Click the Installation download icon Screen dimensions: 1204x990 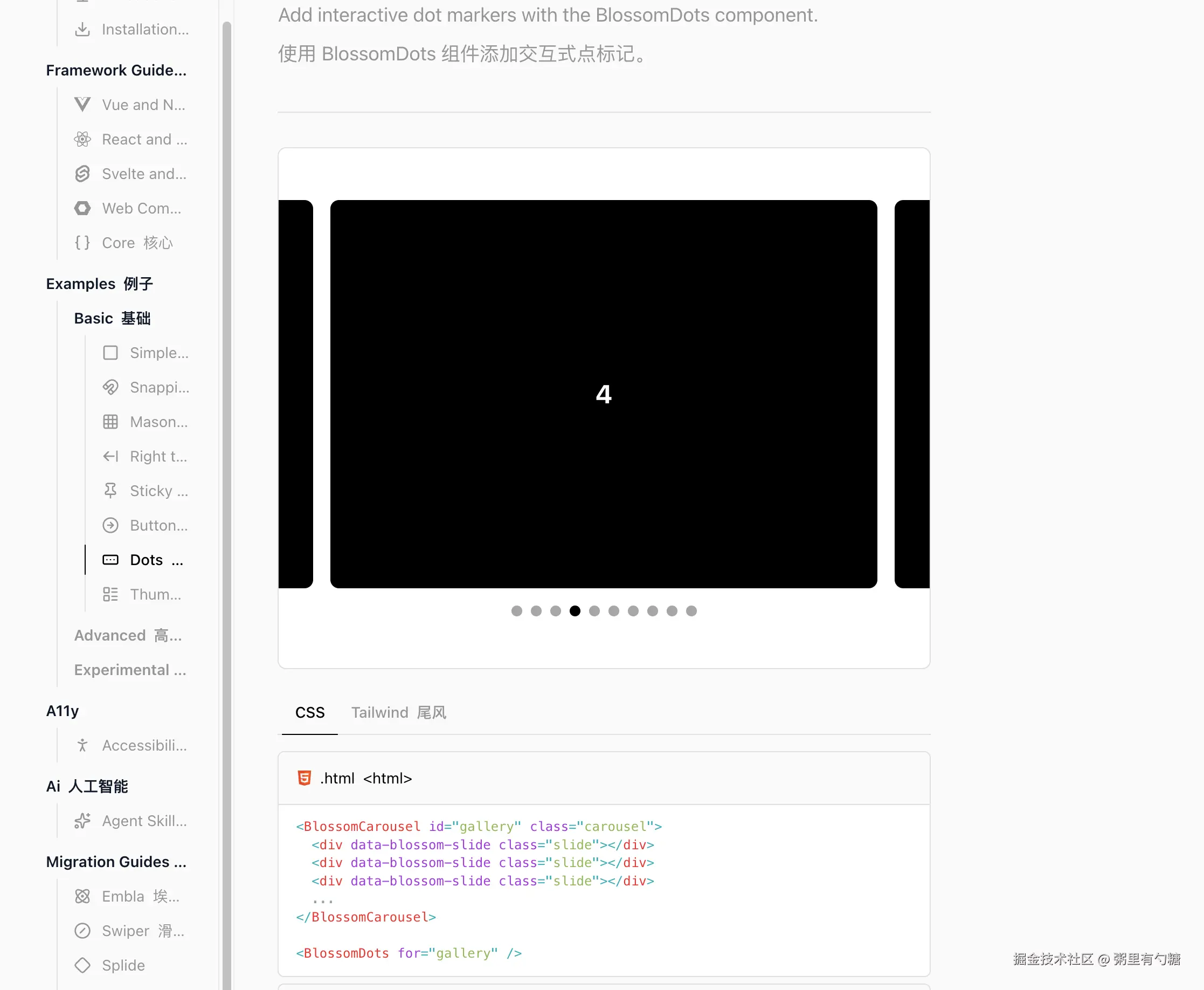point(82,29)
